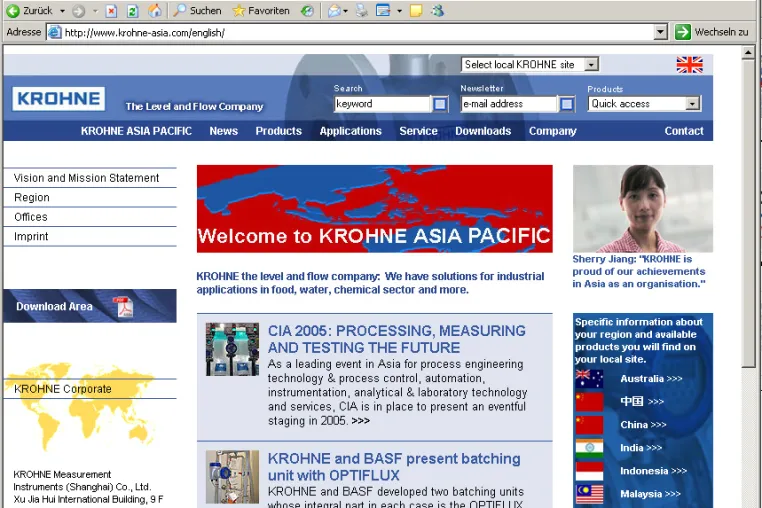The height and width of the screenshot is (508, 762).
Task: Open the Messenger people icon
Action: pyautogui.click(x=437, y=11)
